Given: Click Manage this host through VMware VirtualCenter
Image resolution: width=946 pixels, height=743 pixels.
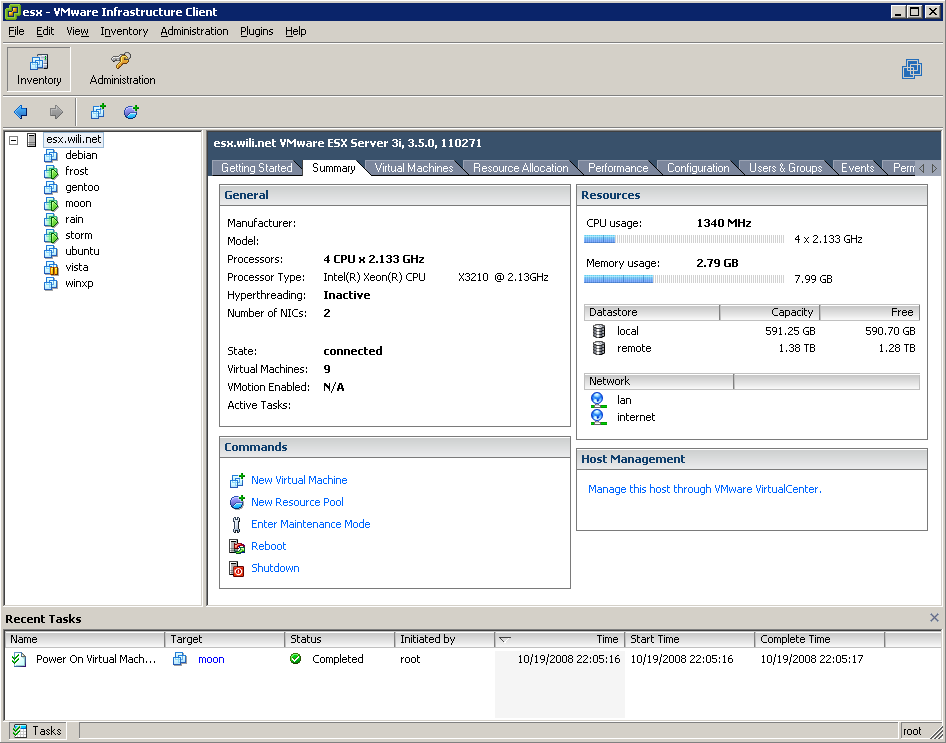Looking at the screenshot, I should (x=705, y=489).
